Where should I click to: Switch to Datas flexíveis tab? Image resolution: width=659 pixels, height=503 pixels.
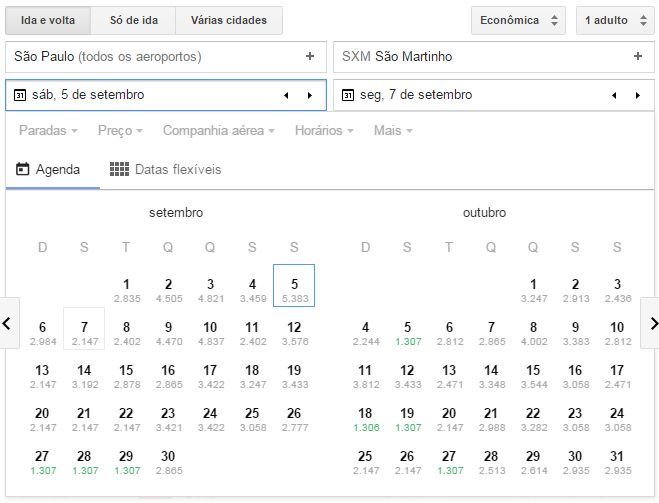coord(165,169)
